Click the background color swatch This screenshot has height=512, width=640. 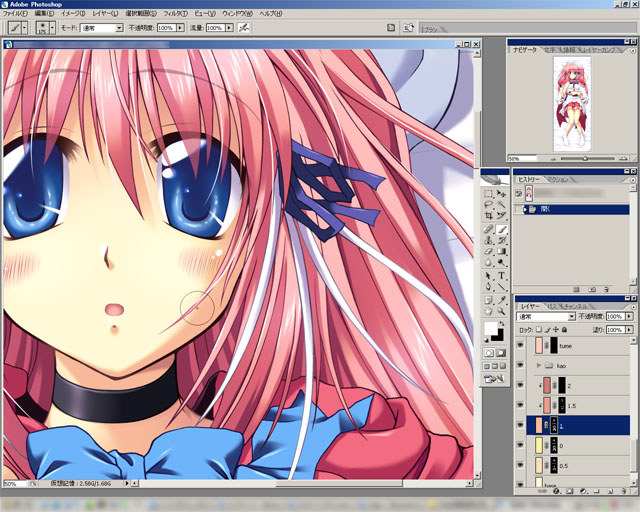tap(499, 336)
